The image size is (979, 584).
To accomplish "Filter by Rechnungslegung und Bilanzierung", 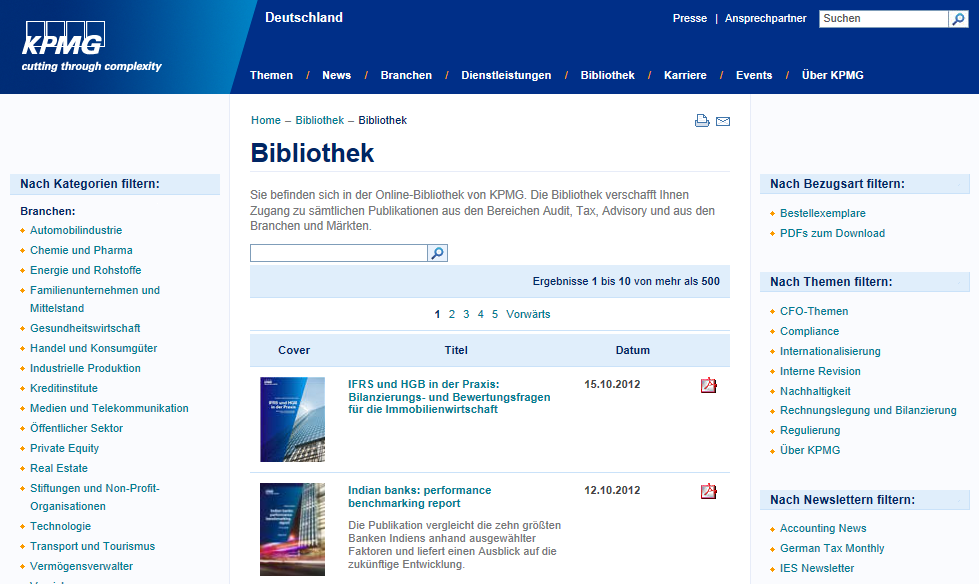I will pyautogui.click(x=868, y=410).
